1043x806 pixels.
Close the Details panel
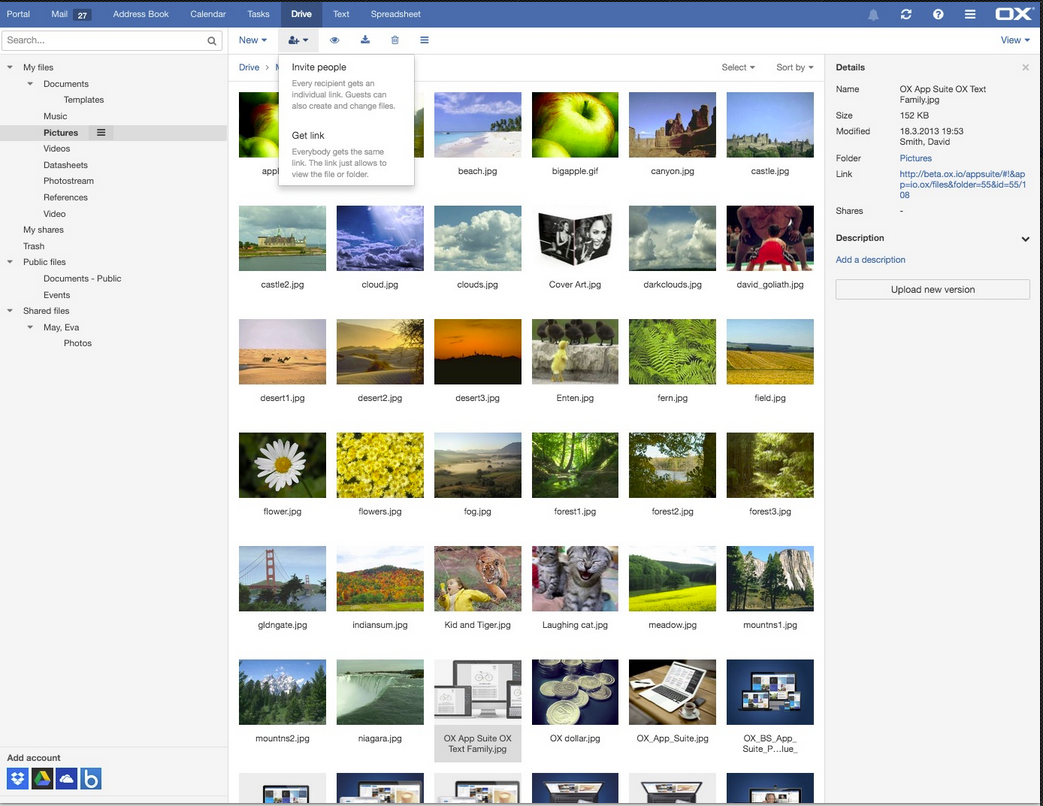click(1026, 67)
